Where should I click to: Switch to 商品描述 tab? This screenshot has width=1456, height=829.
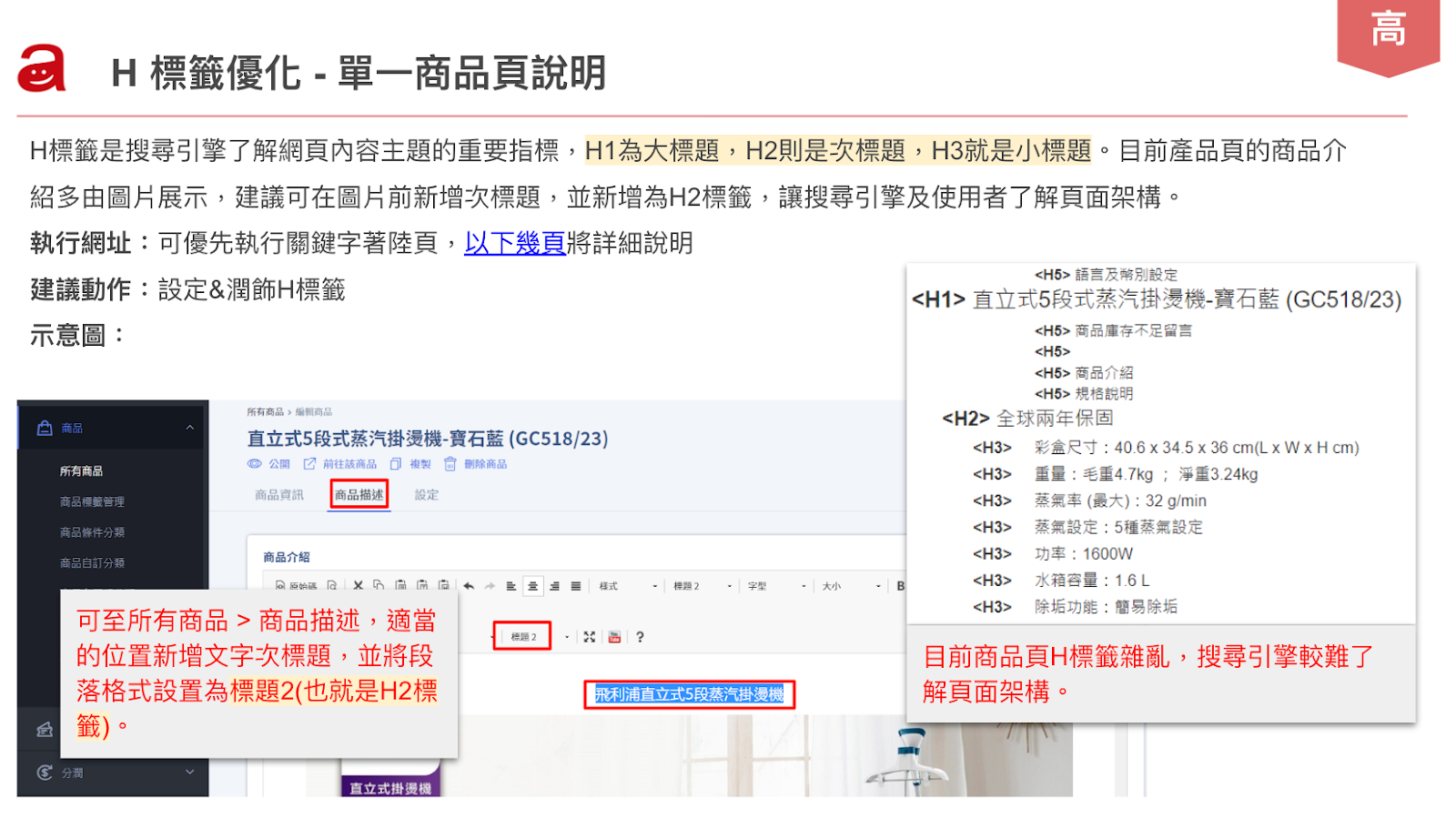[359, 495]
